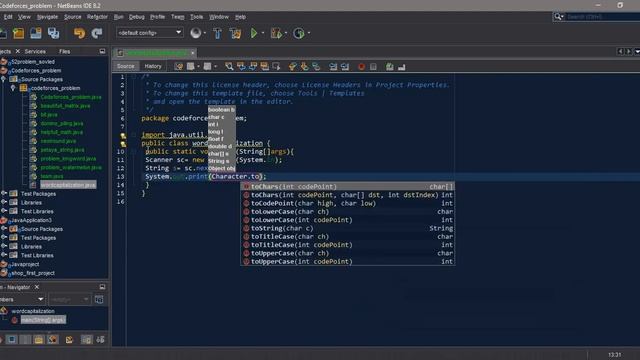Viewport: 640px width, 360px height.
Task: Click the Last Edit icon in editor toolbar
Action: 178,66
